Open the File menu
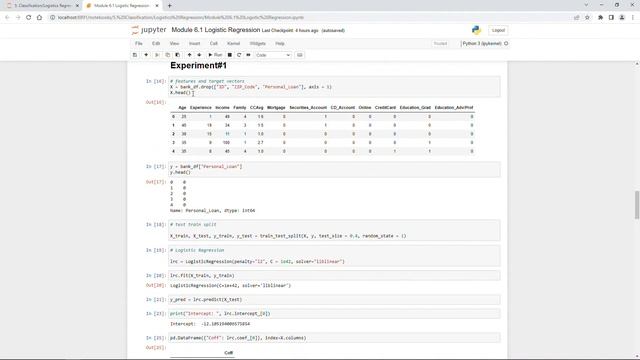Image resolution: width=640 pixels, height=360 pixels. pos(139,43)
